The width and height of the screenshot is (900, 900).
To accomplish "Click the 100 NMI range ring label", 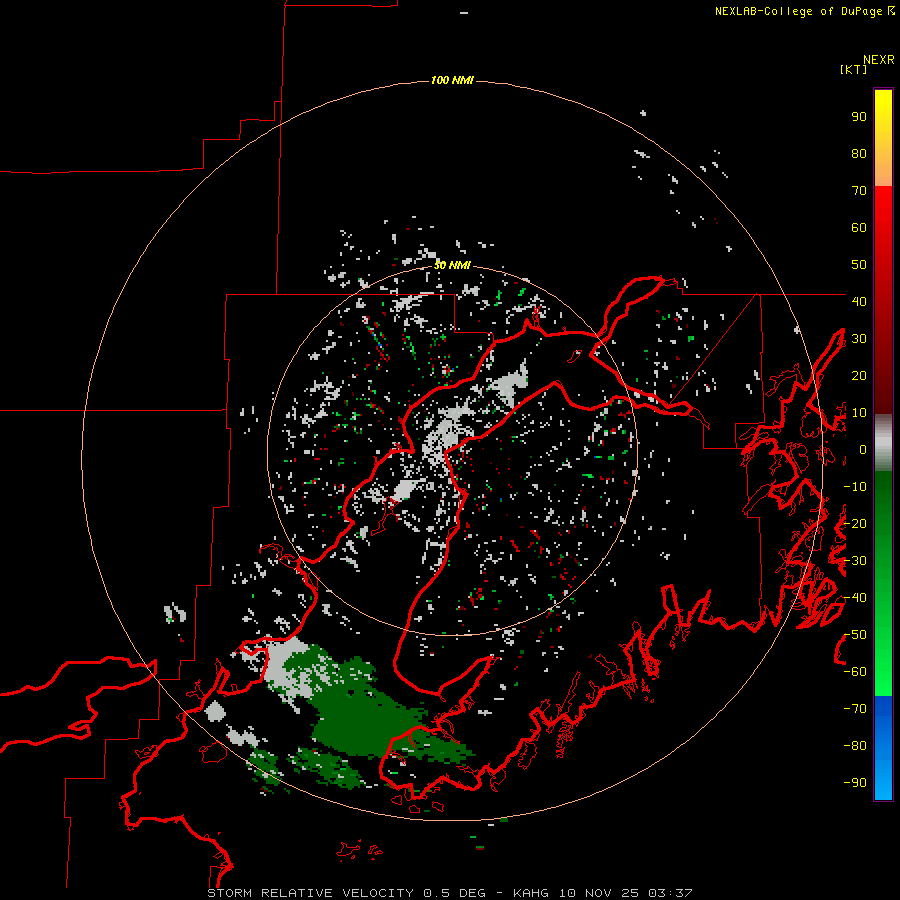I will 452,80.
